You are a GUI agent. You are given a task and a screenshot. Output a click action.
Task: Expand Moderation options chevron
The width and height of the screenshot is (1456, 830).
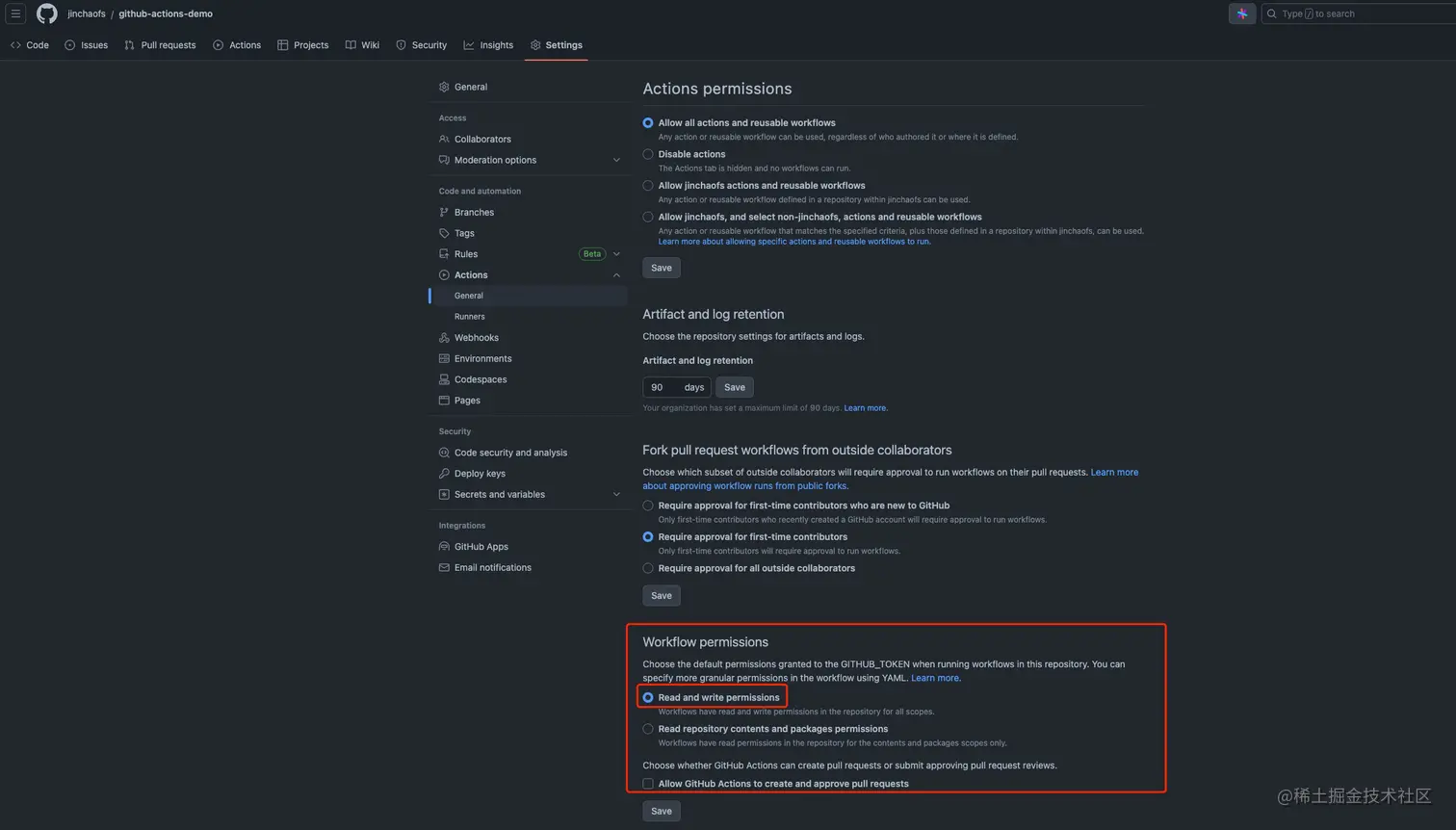click(x=616, y=160)
